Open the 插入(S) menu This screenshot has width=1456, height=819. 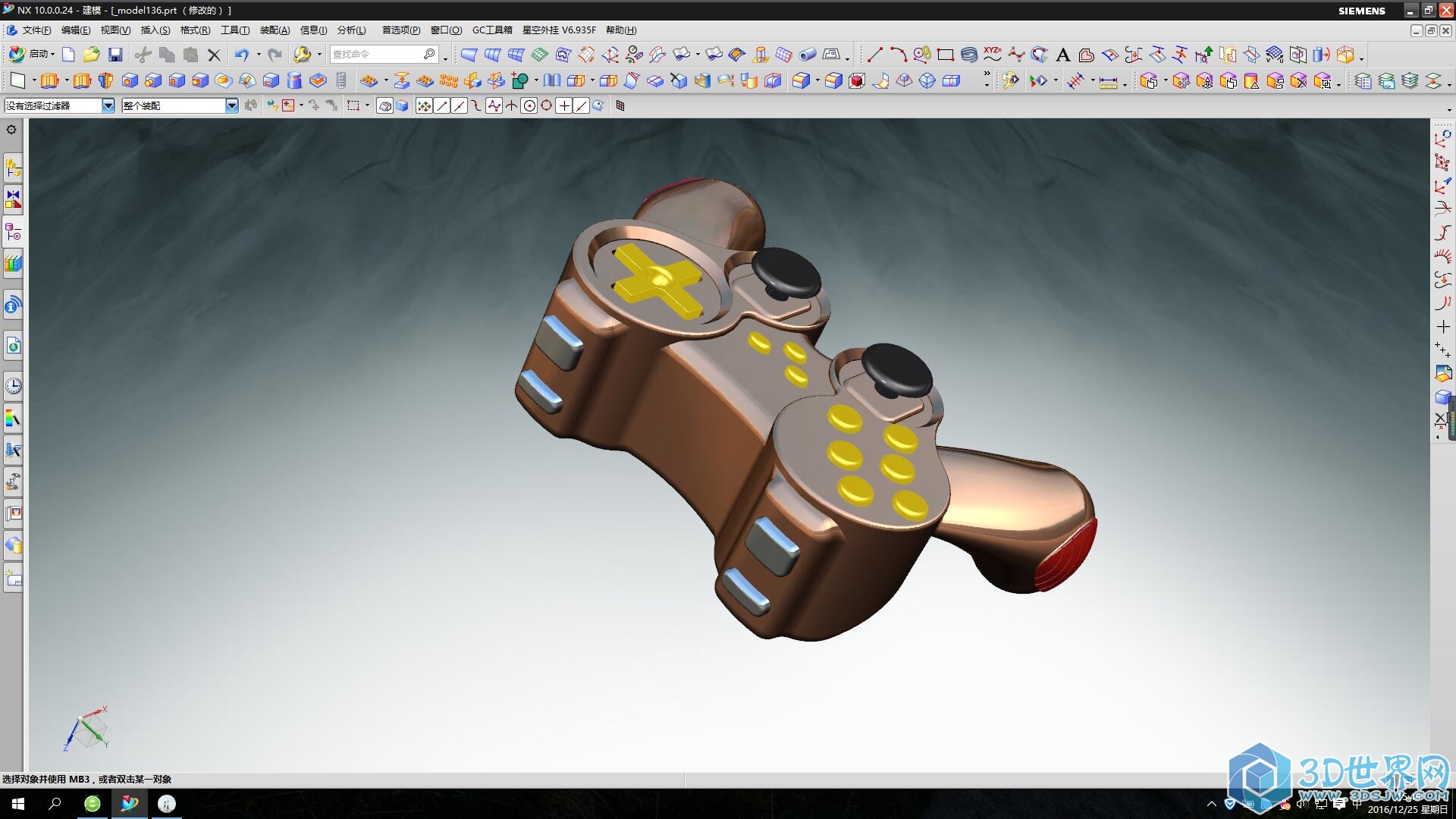click(155, 30)
